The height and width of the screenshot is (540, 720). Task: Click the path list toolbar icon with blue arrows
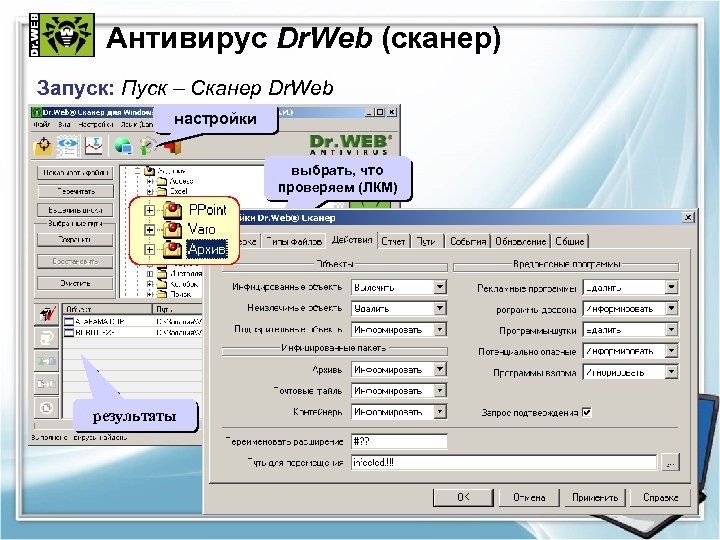pos(68,146)
